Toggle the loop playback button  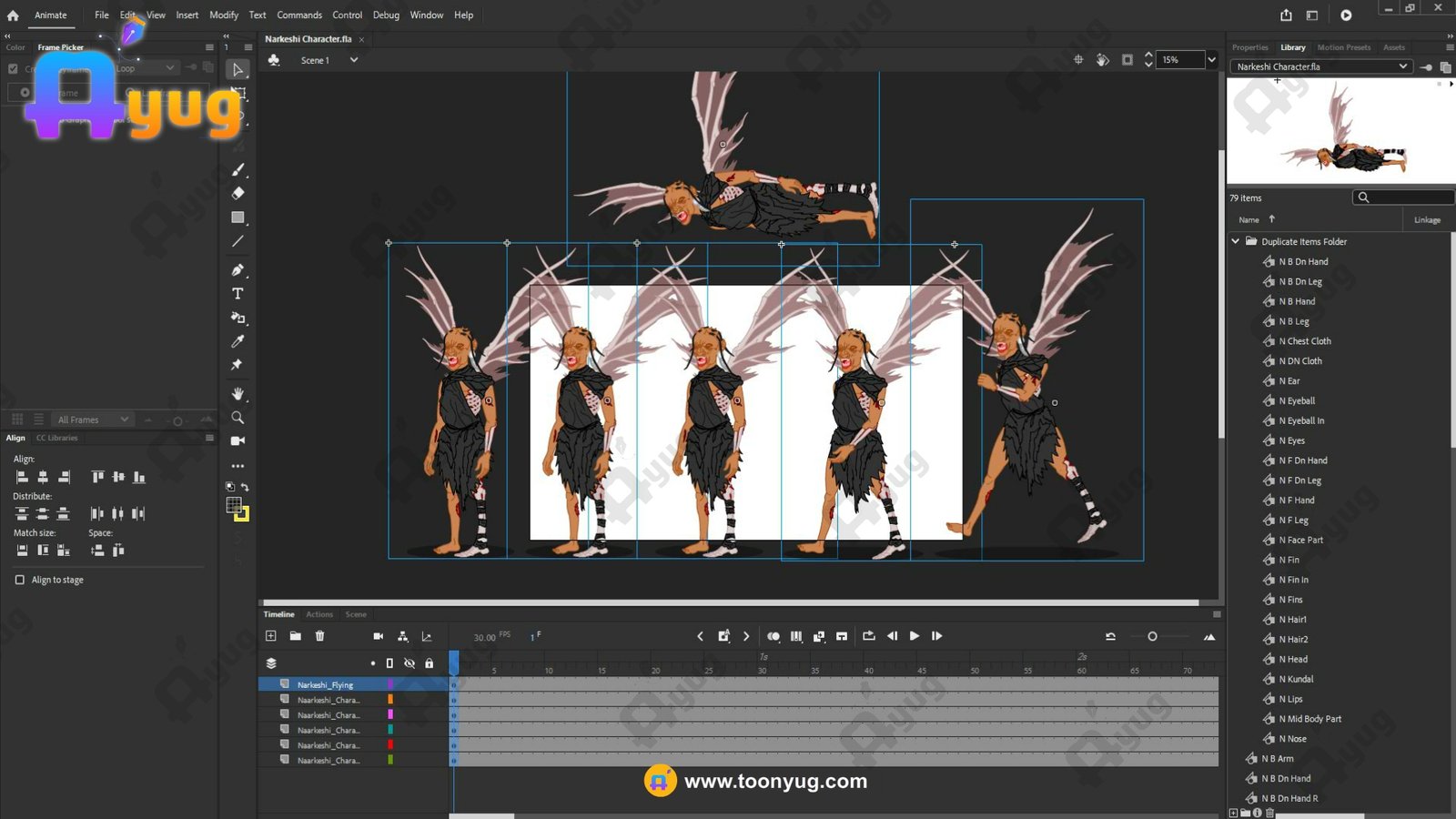(x=868, y=636)
